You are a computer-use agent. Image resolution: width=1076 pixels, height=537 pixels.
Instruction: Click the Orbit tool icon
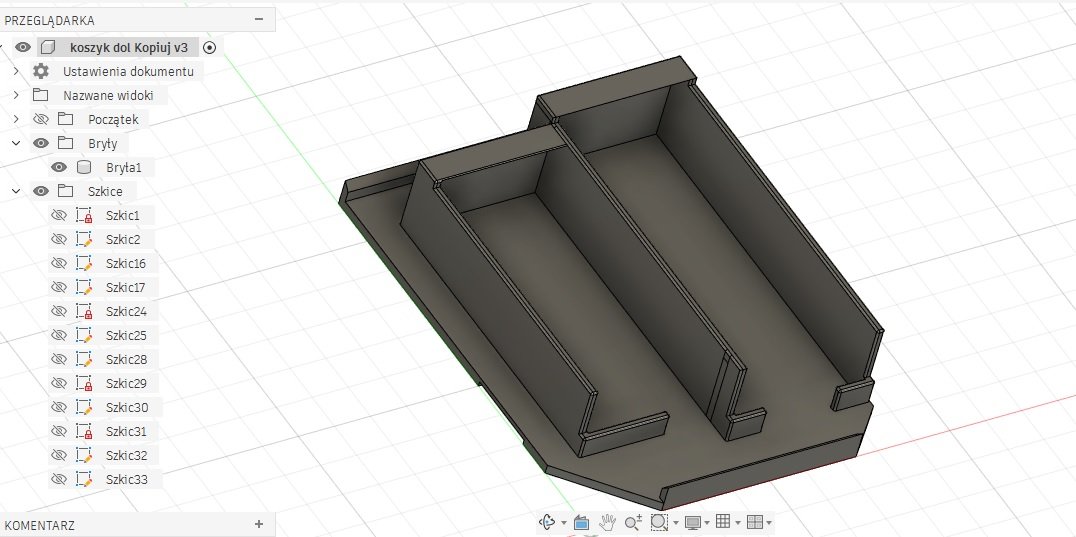[x=547, y=522]
